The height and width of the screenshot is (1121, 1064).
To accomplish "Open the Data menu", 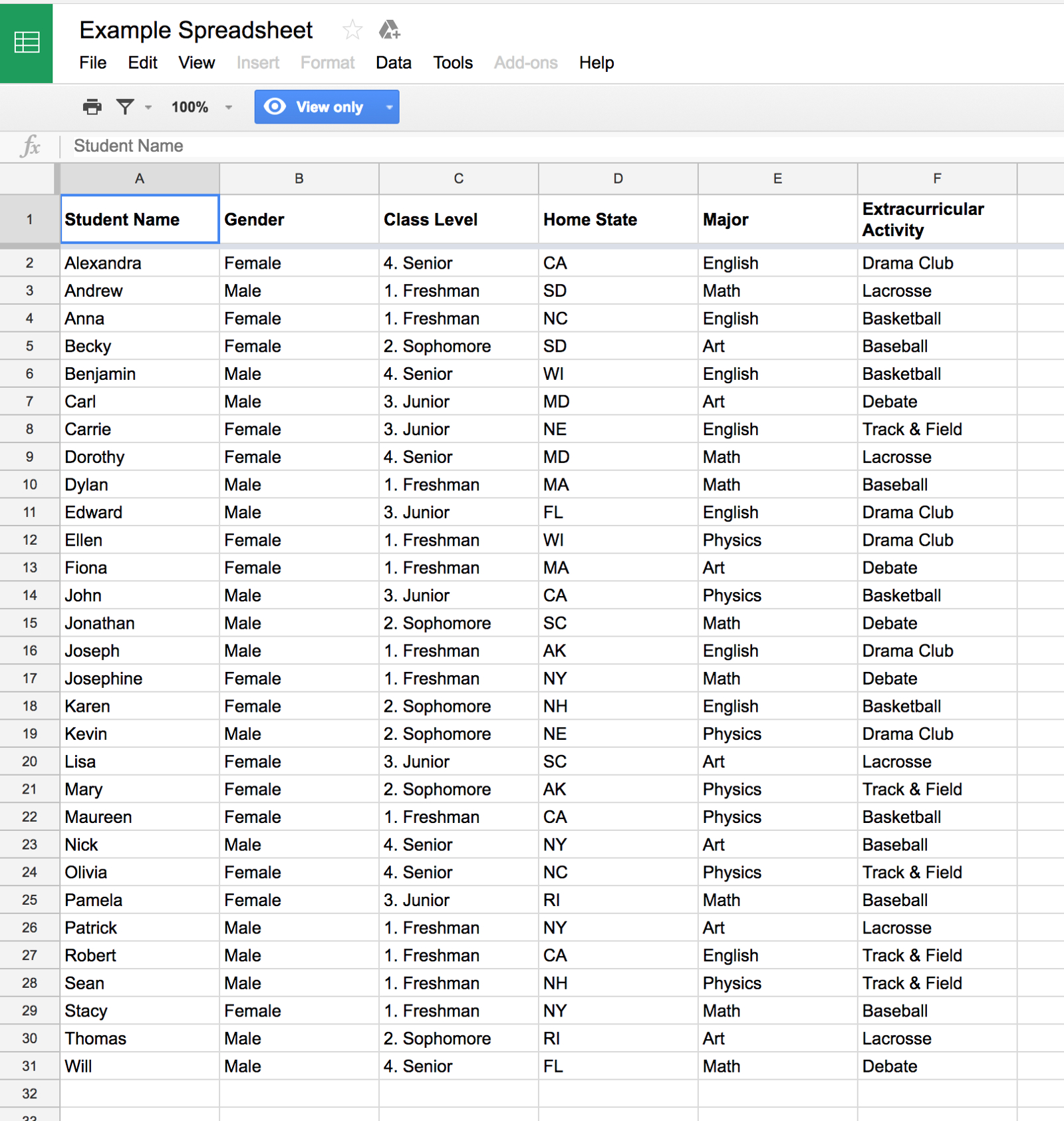I will pos(393,63).
